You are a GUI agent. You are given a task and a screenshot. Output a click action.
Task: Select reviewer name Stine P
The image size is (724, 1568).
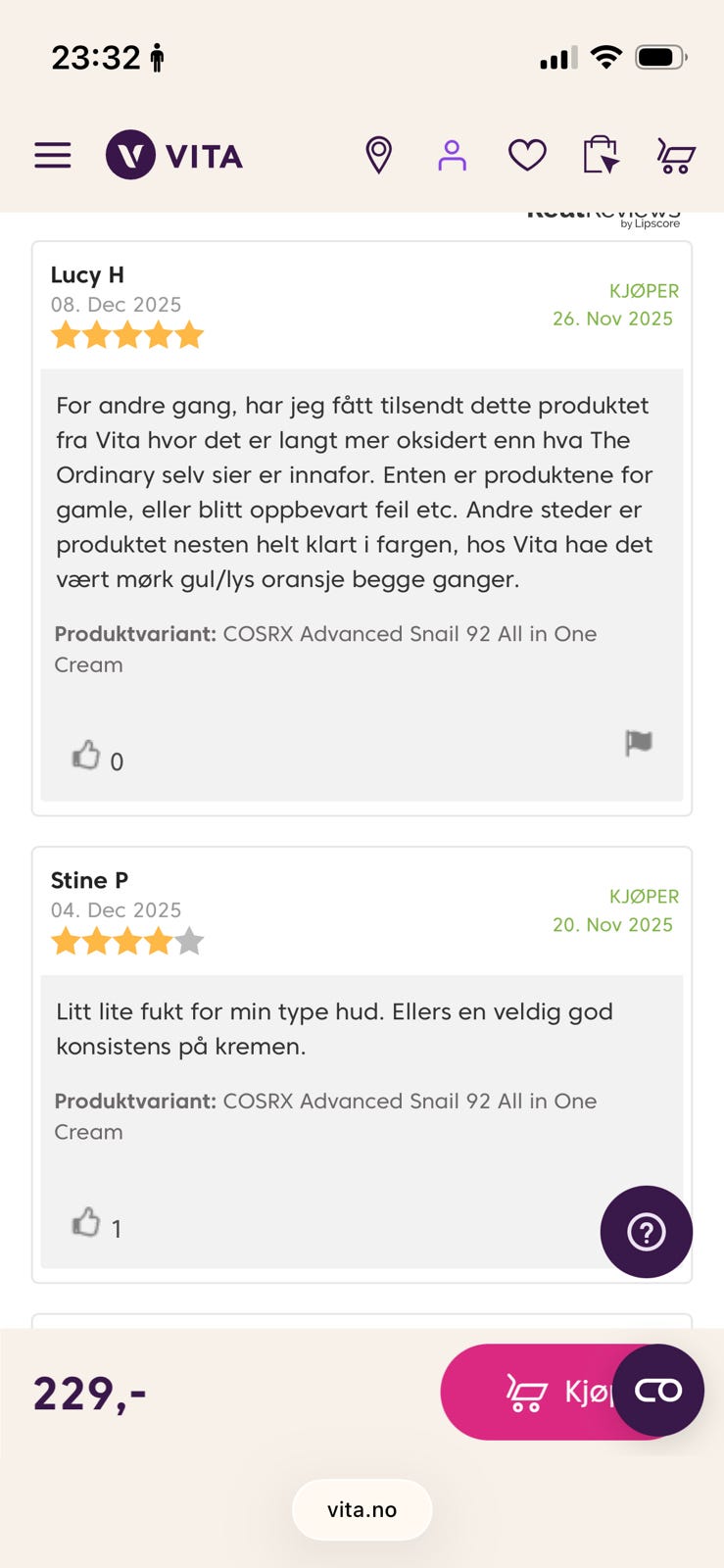[89, 880]
